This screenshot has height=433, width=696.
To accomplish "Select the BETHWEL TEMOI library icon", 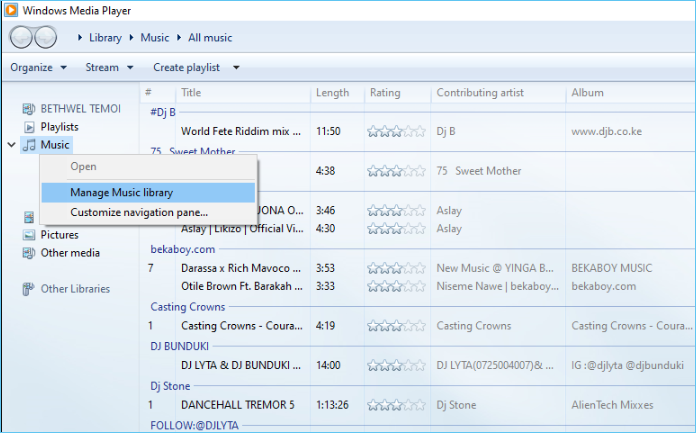I will [29, 108].
